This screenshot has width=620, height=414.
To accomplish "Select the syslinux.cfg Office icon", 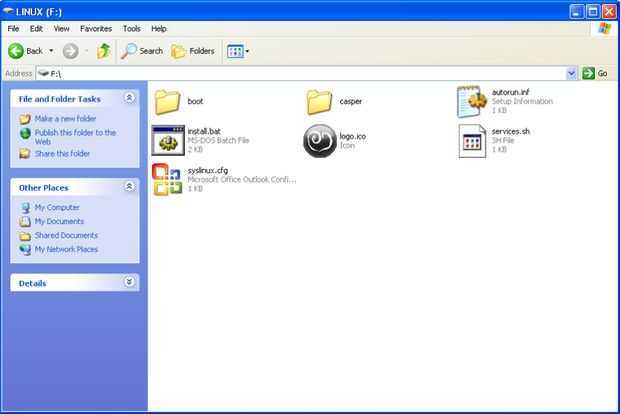I will click(167, 180).
